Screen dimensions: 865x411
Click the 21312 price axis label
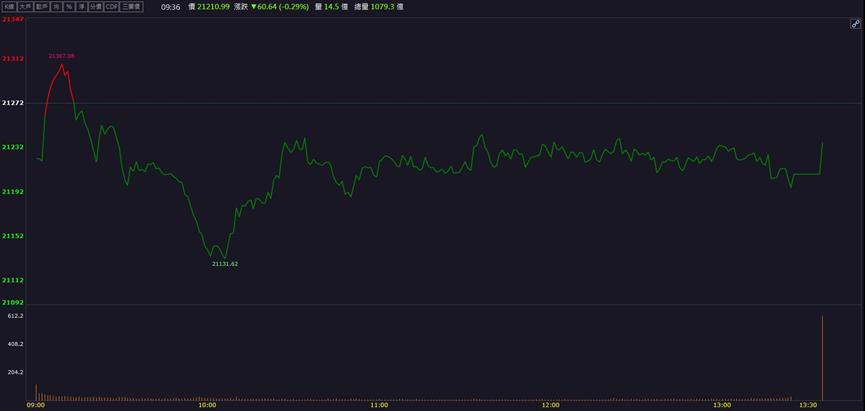tap(12, 58)
